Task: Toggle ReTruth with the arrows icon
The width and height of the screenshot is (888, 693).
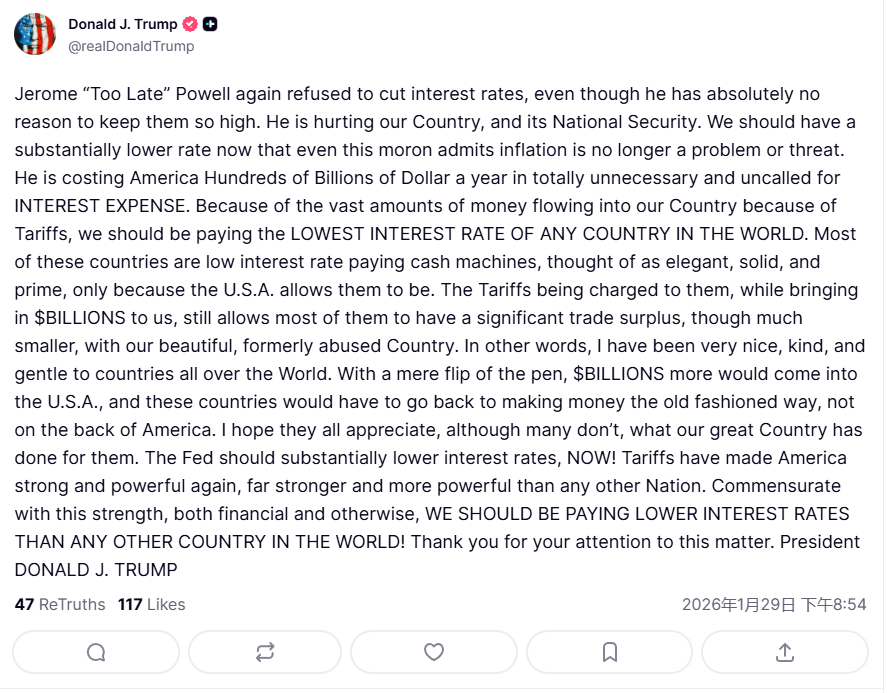Action: (265, 652)
